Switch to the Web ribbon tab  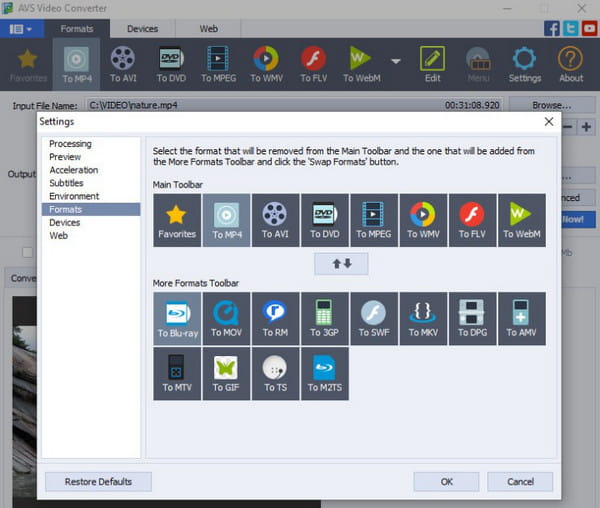coord(209,29)
